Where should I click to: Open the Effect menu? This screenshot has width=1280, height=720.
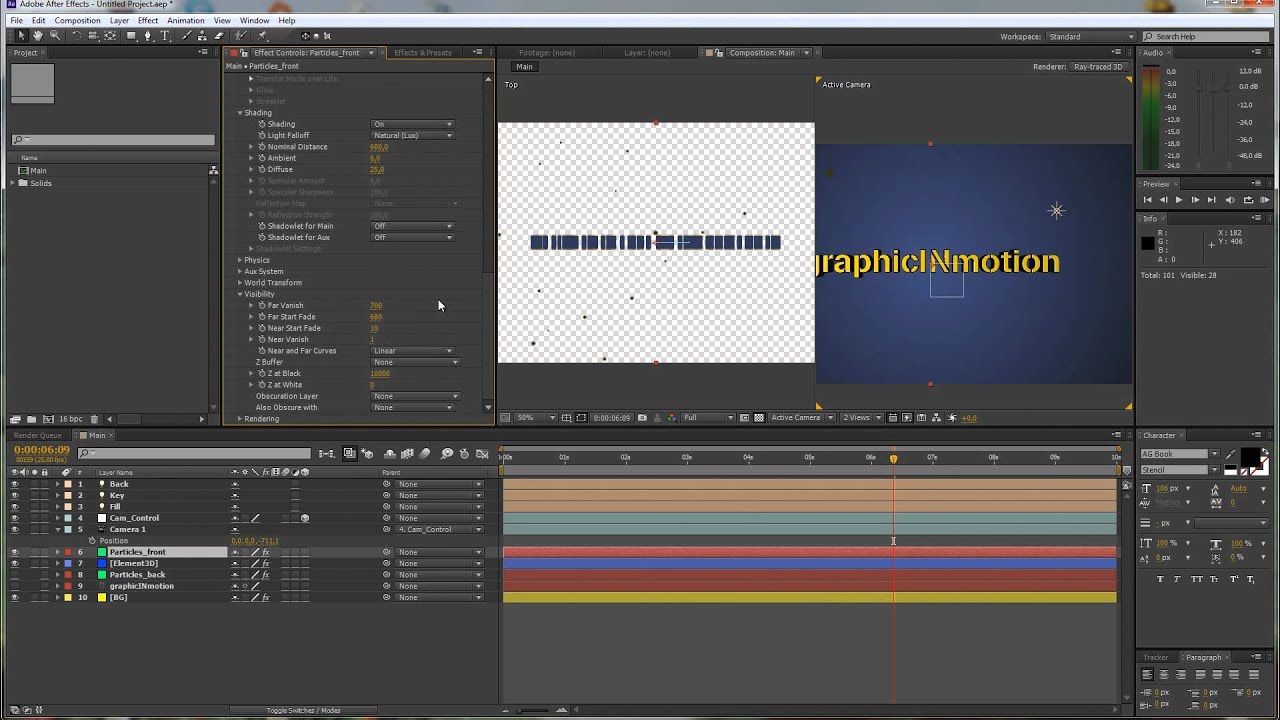click(x=148, y=20)
